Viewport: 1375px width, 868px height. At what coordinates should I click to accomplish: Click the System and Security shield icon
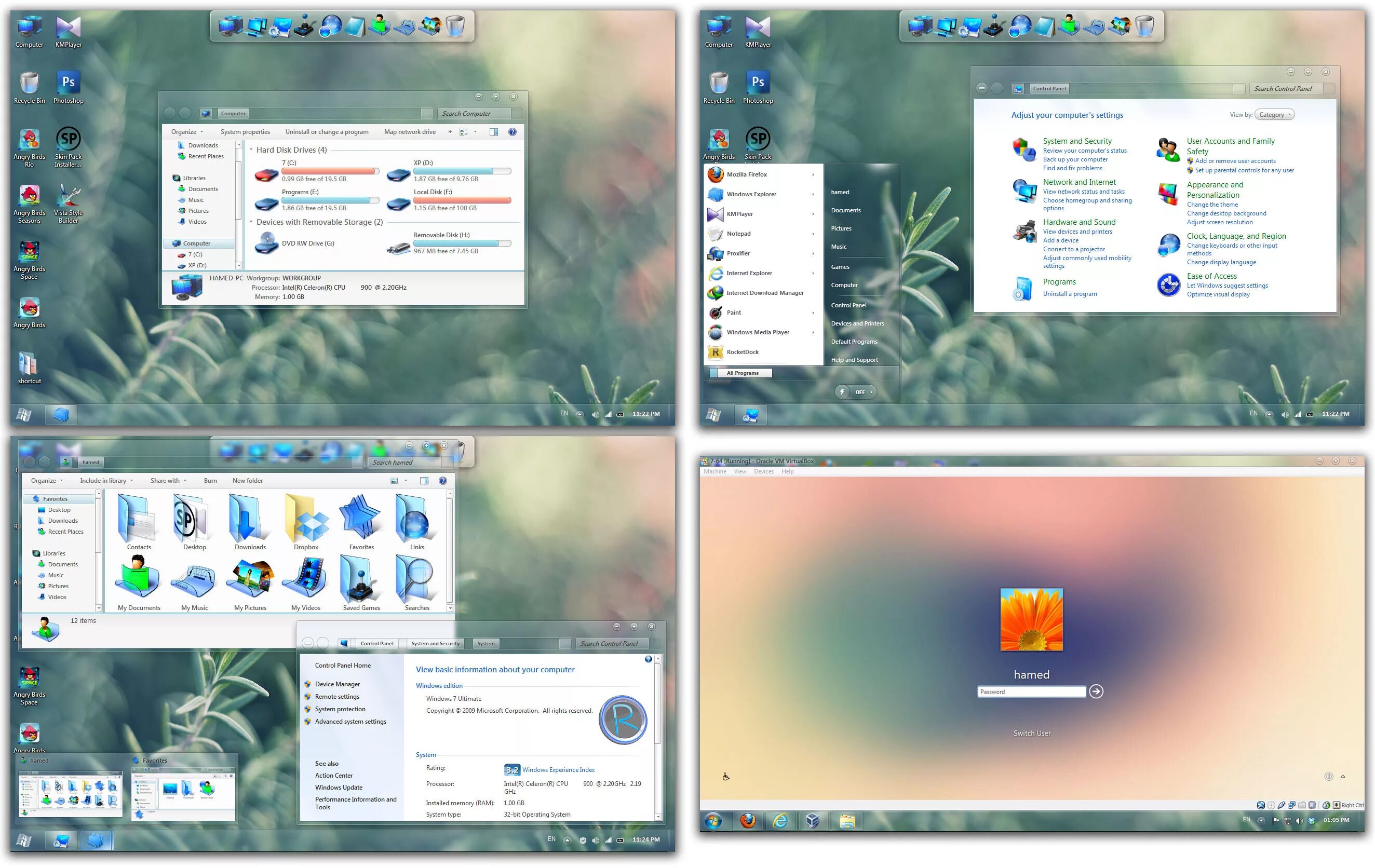(x=1023, y=150)
